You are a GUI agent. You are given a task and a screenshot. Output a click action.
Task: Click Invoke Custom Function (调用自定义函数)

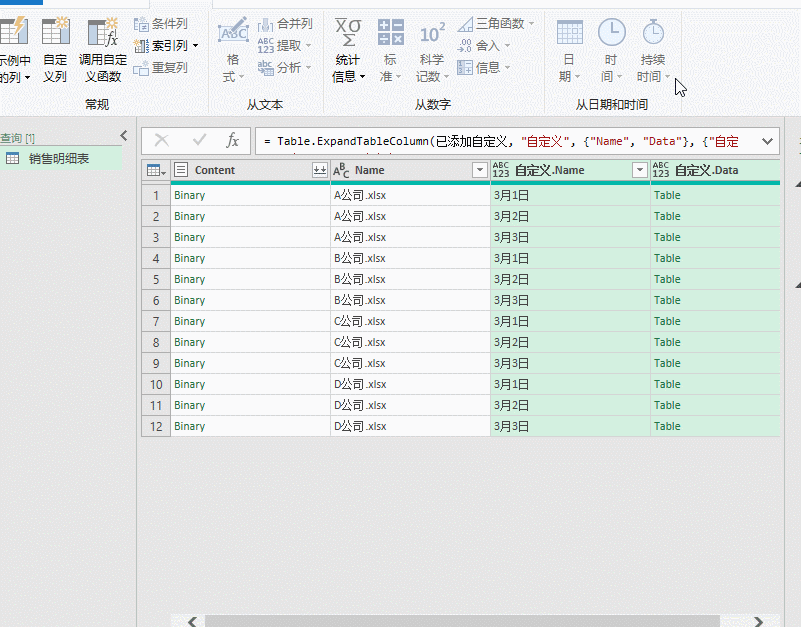[103, 50]
